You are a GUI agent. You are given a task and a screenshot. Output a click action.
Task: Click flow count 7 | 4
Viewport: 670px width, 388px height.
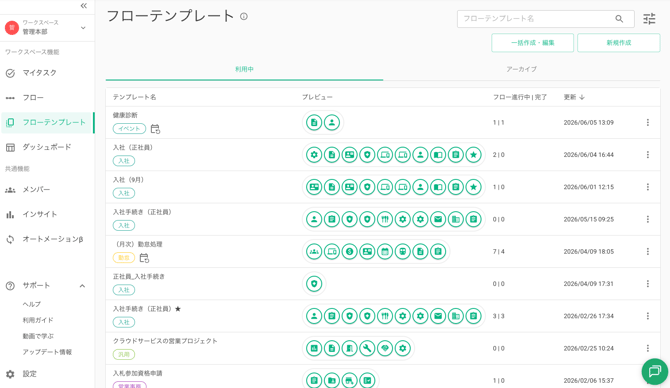point(499,251)
